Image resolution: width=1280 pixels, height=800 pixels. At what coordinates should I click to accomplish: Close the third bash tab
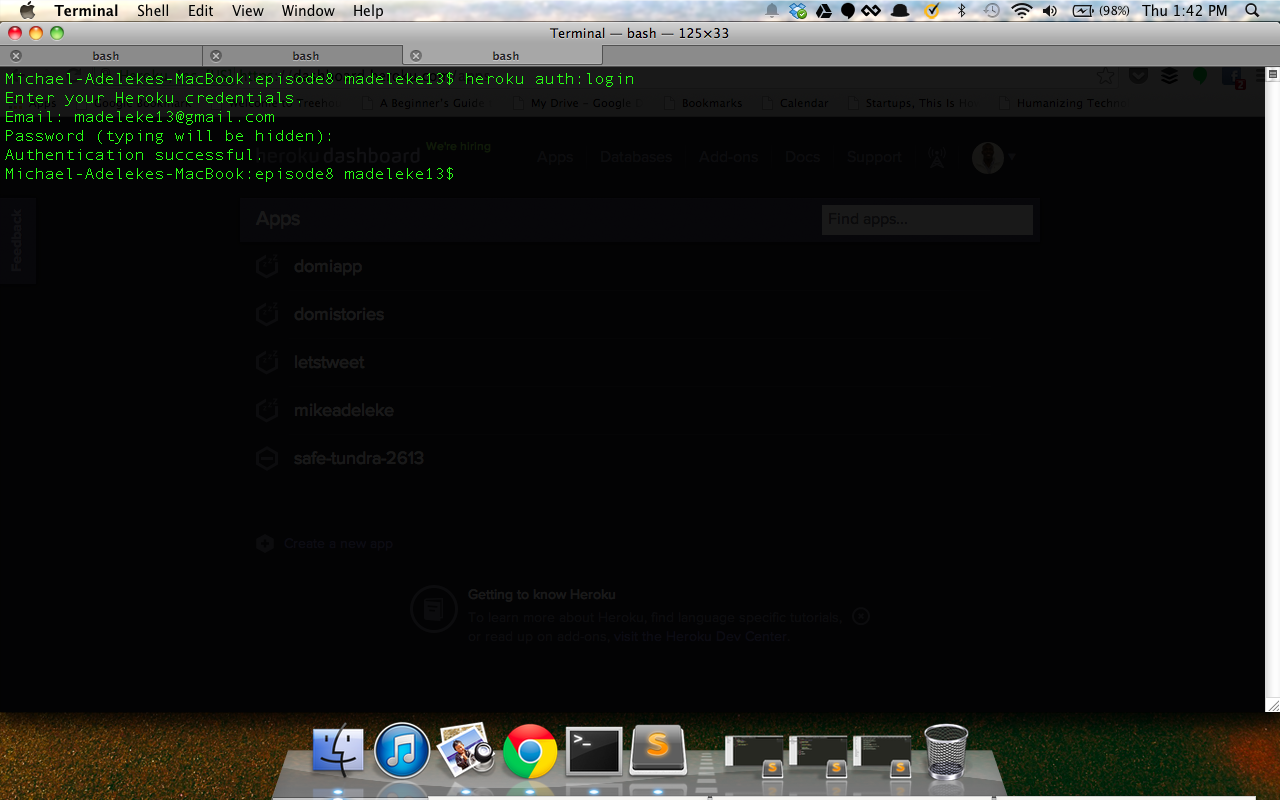[416, 56]
